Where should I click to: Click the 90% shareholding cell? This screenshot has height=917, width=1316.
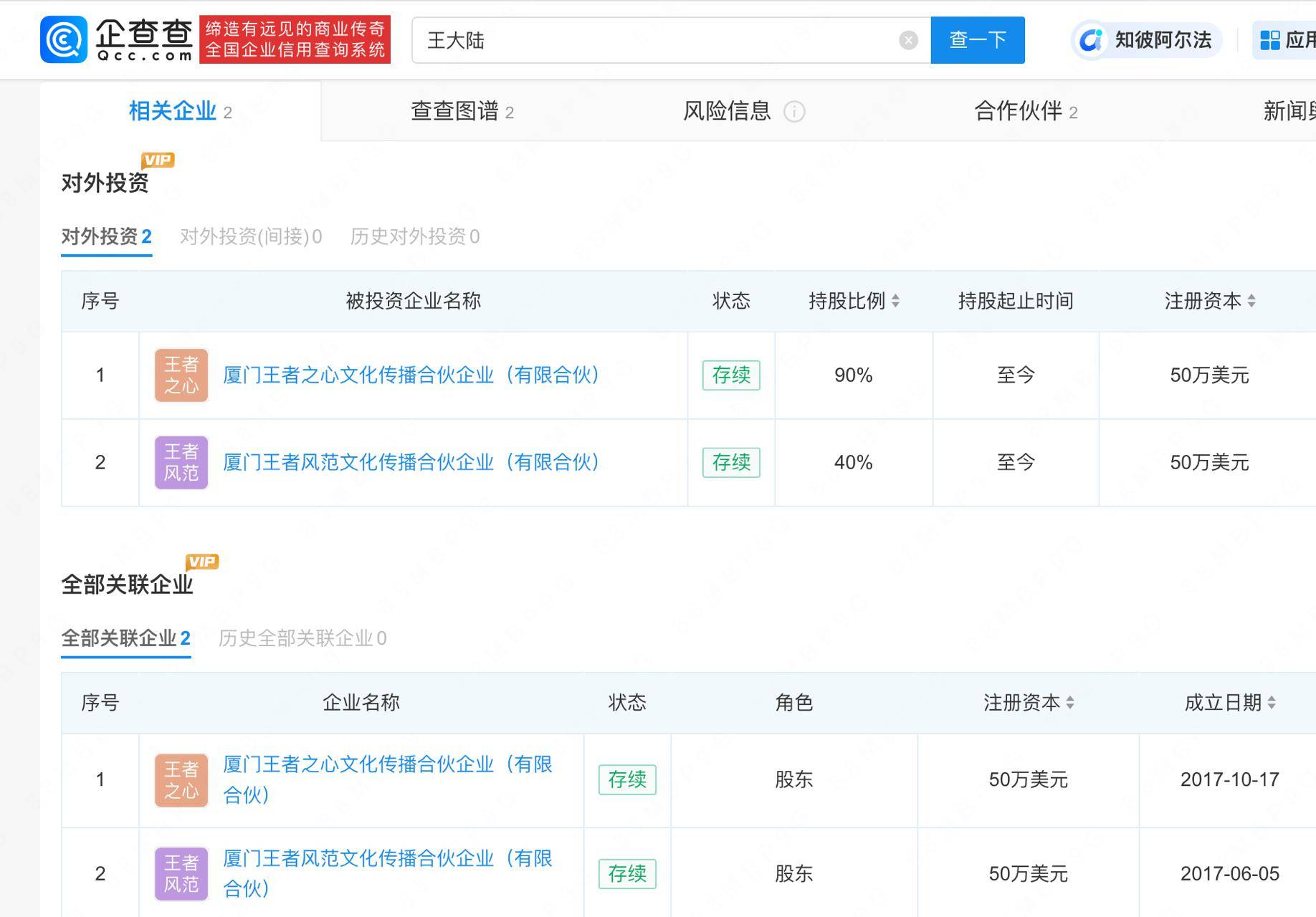(853, 375)
